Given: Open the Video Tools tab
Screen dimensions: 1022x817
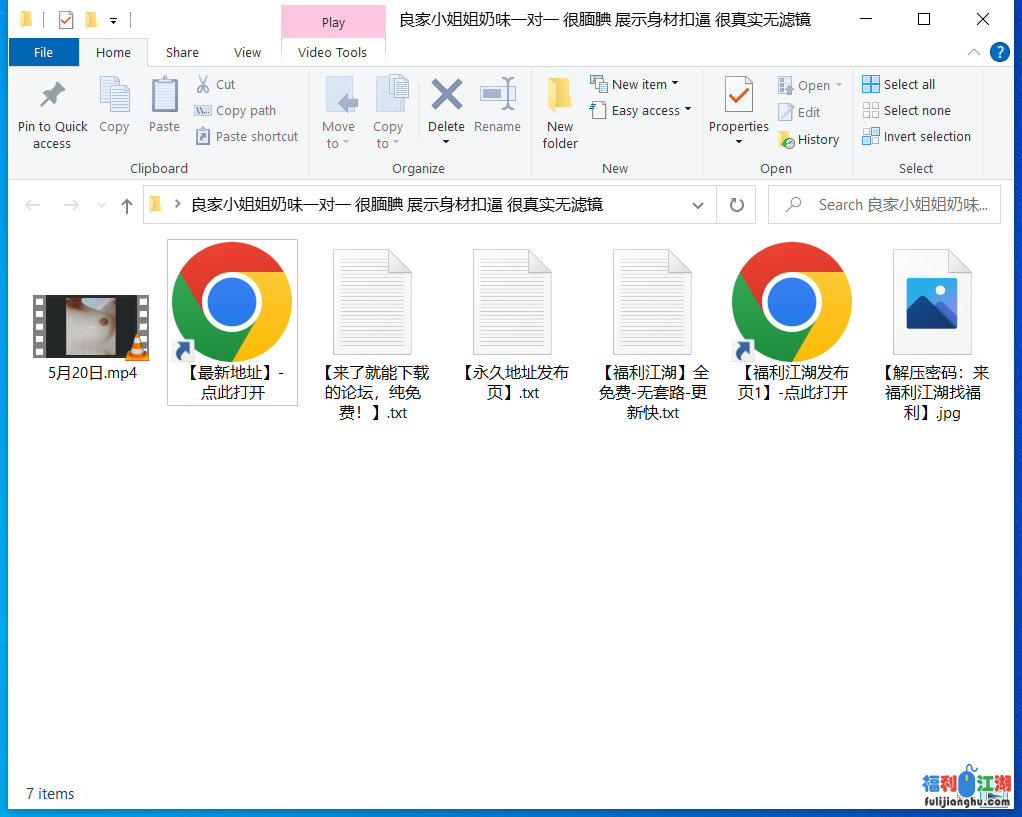Looking at the screenshot, I should point(332,53).
